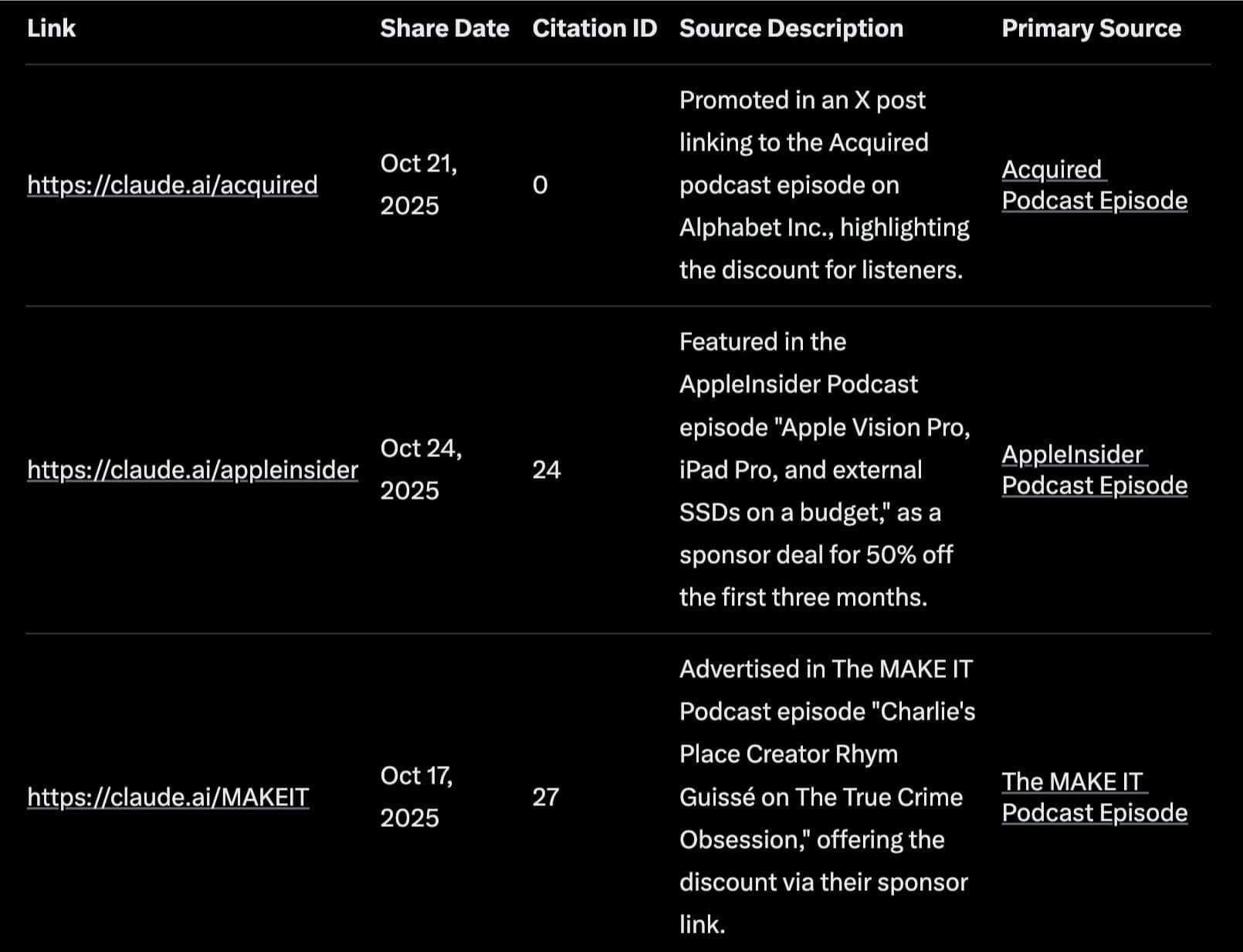The height and width of the screenshot is (952, 1243).
Task: Open the claude.ai/acquired link
Action: tap(172, 185)
